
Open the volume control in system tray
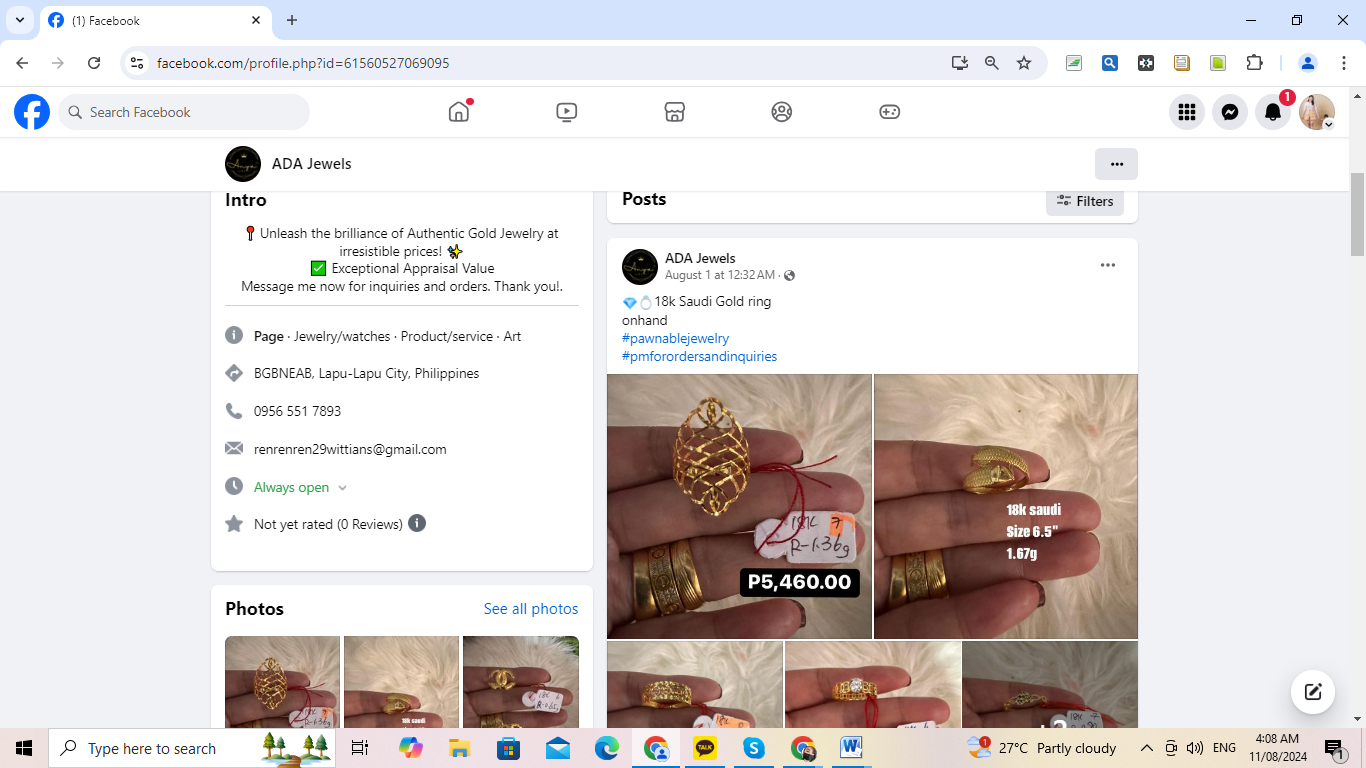pos(1194,748)
